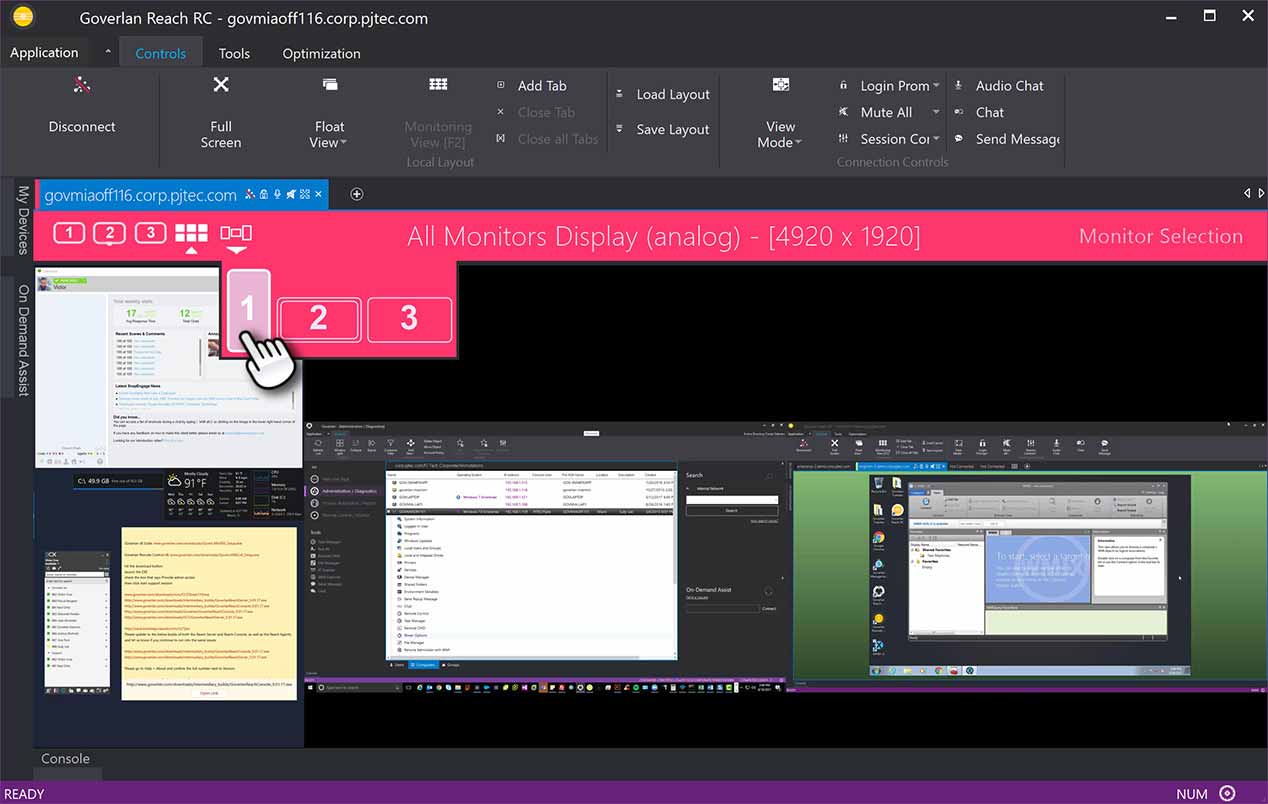The image size is (1268, 804).
Task: Close the govmiaoff116 session tab
Action: (x=318, y=194)
